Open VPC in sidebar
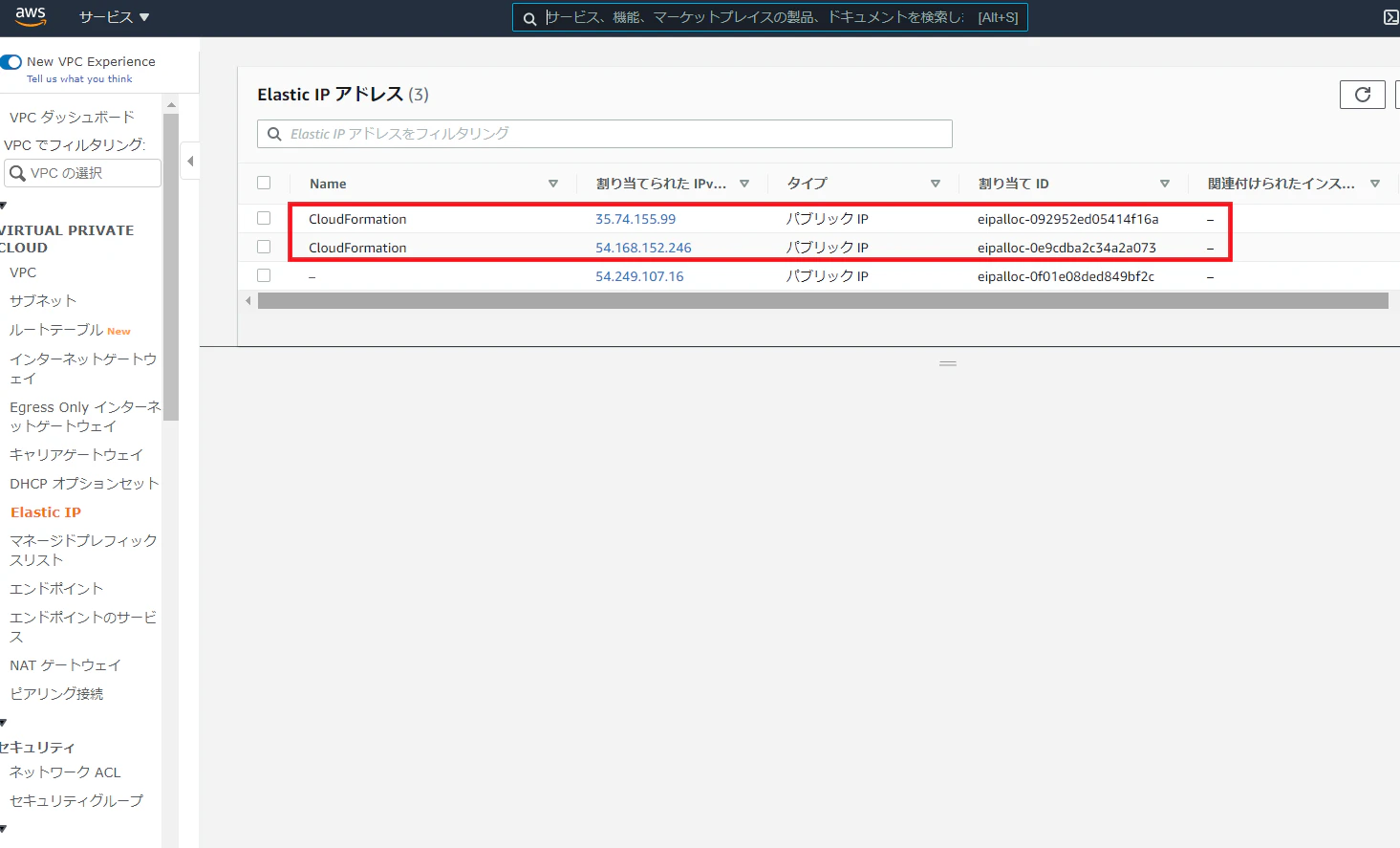 coord(23,272)
